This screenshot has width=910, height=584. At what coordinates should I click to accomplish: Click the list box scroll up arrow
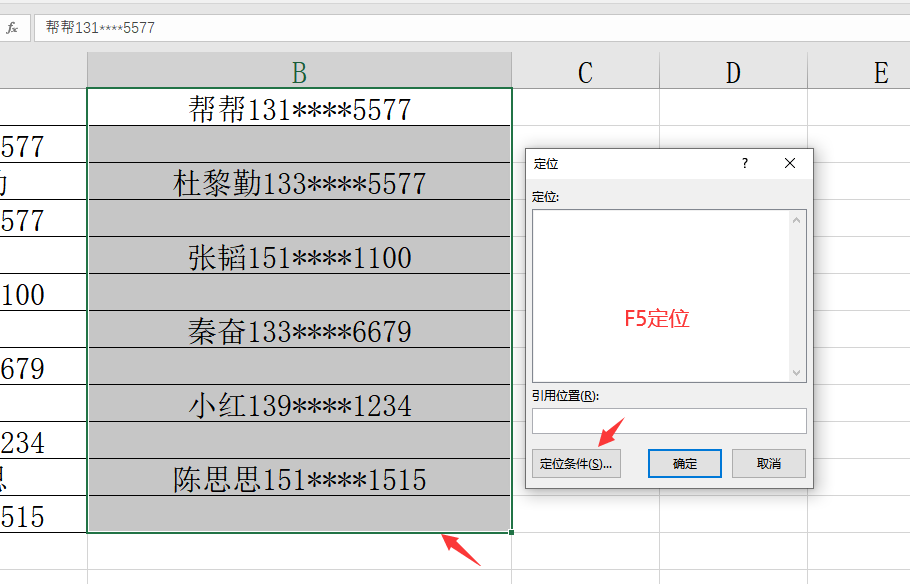(x=796, y=220)
